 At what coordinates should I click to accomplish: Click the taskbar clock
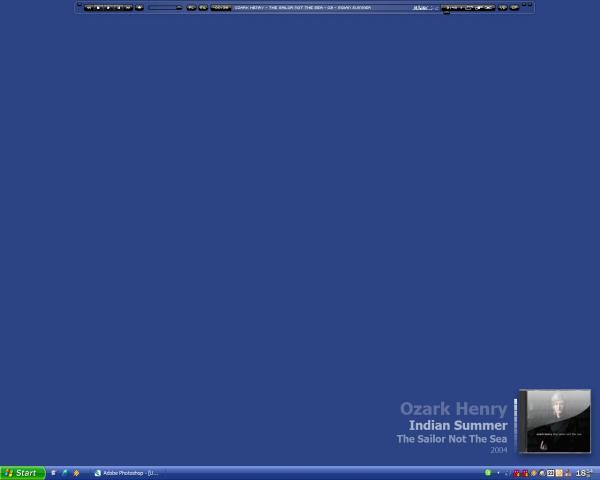pyautogui.click(x=584, y=473)
